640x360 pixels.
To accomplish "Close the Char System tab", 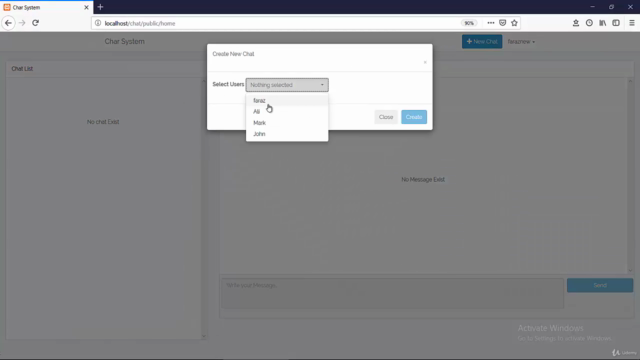I will click(x=86, y=7).
